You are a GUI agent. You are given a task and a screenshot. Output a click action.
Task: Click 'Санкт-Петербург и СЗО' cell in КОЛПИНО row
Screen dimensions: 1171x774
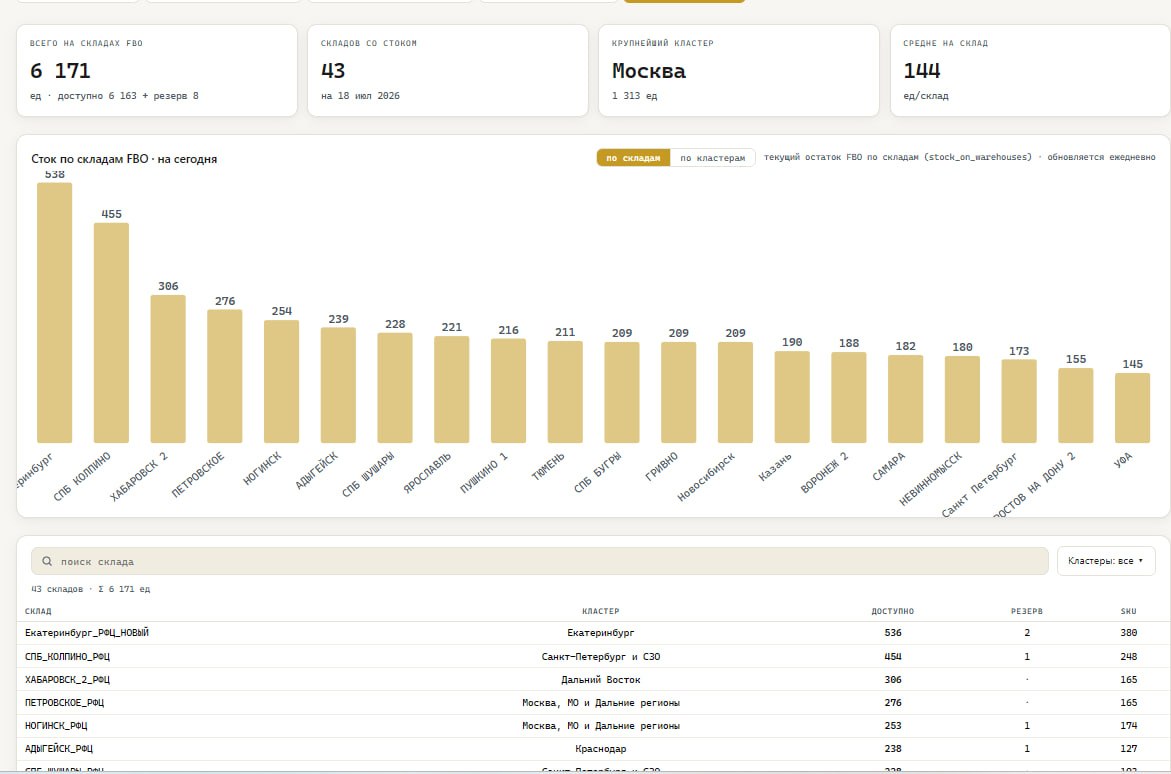[600, 657]
